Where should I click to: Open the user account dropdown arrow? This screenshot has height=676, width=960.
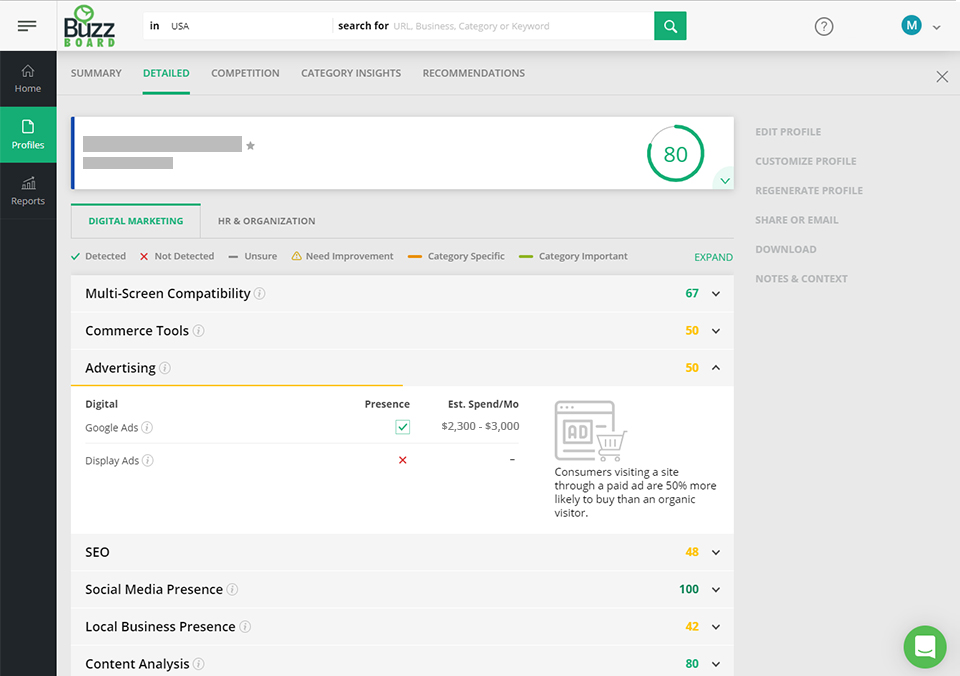[x=936, y=25]
